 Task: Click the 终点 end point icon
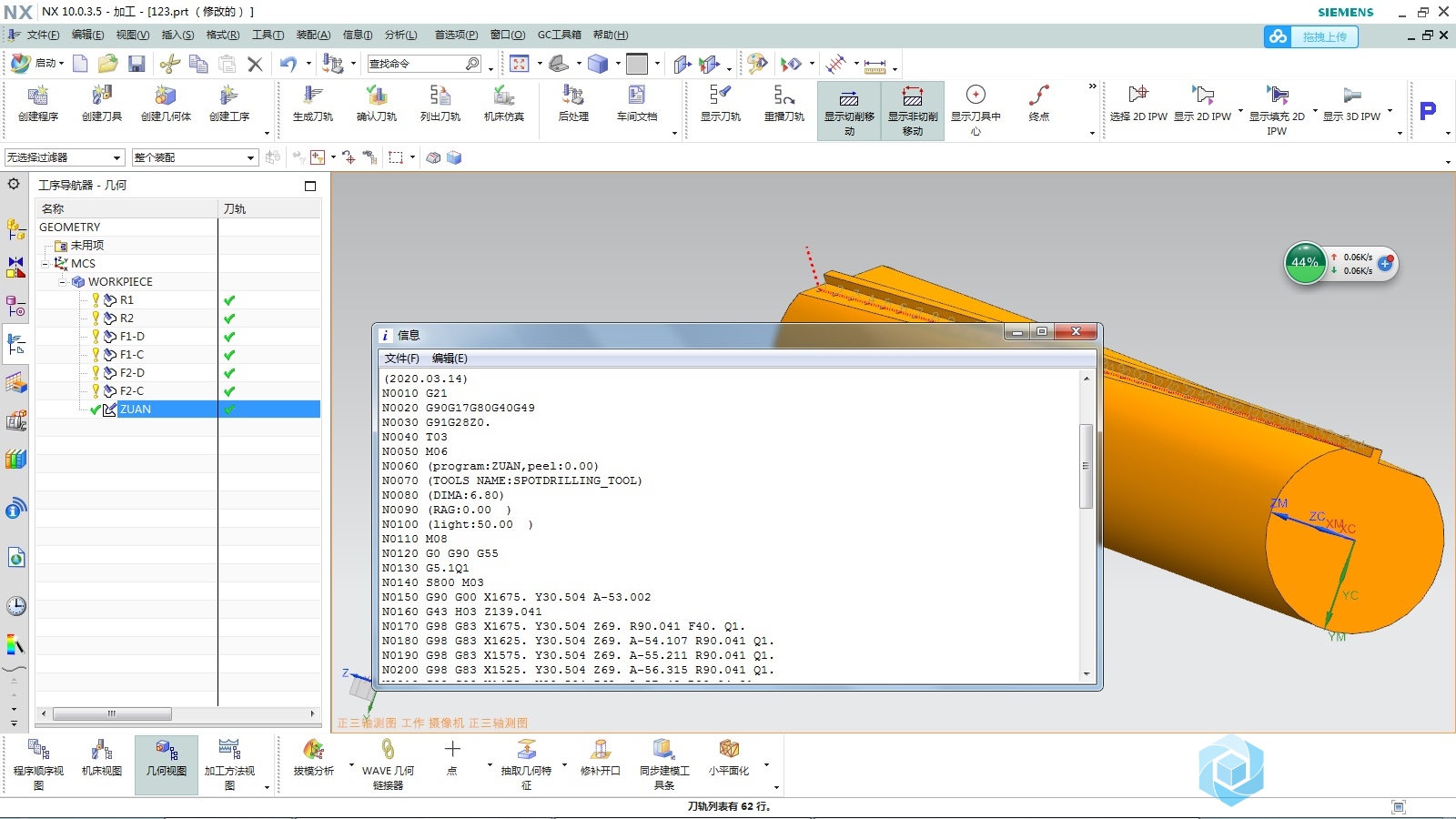click(1039, 104)
